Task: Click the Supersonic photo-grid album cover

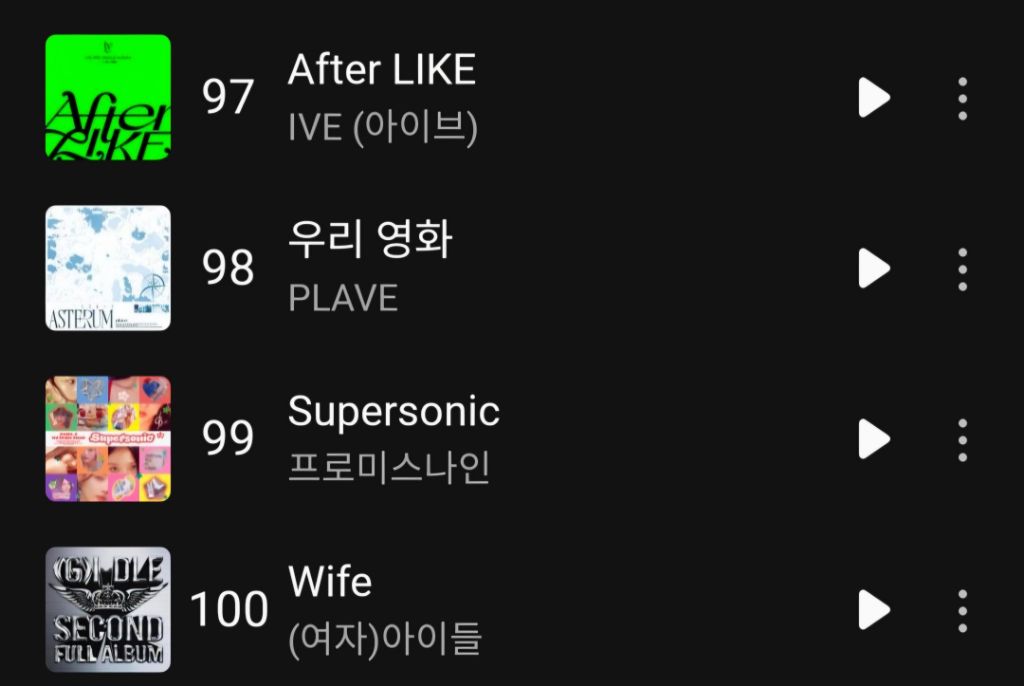Action: pyautogui.click(x=108, y=437)
